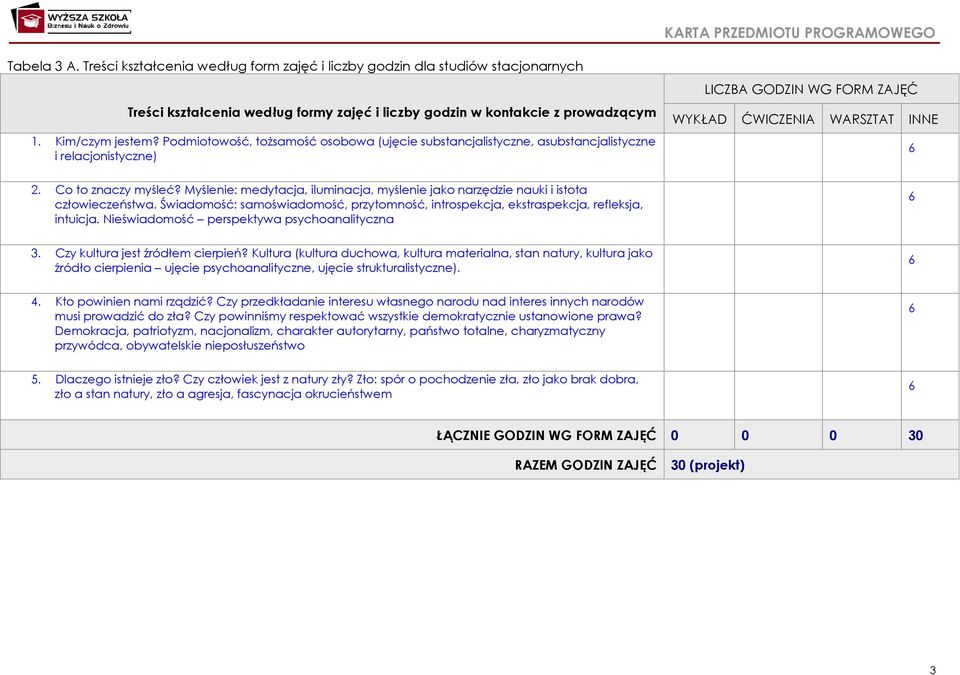Click the ĆWICZENIA column header
This screenshot has height=675, width=960.
[778, 119]
